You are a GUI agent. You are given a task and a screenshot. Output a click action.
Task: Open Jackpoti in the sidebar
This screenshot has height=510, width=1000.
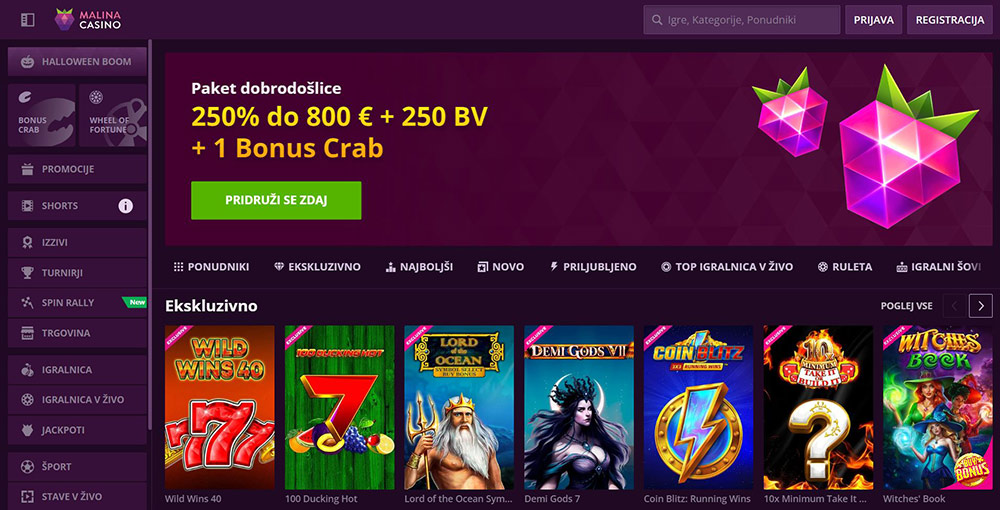tap(77, 430)
